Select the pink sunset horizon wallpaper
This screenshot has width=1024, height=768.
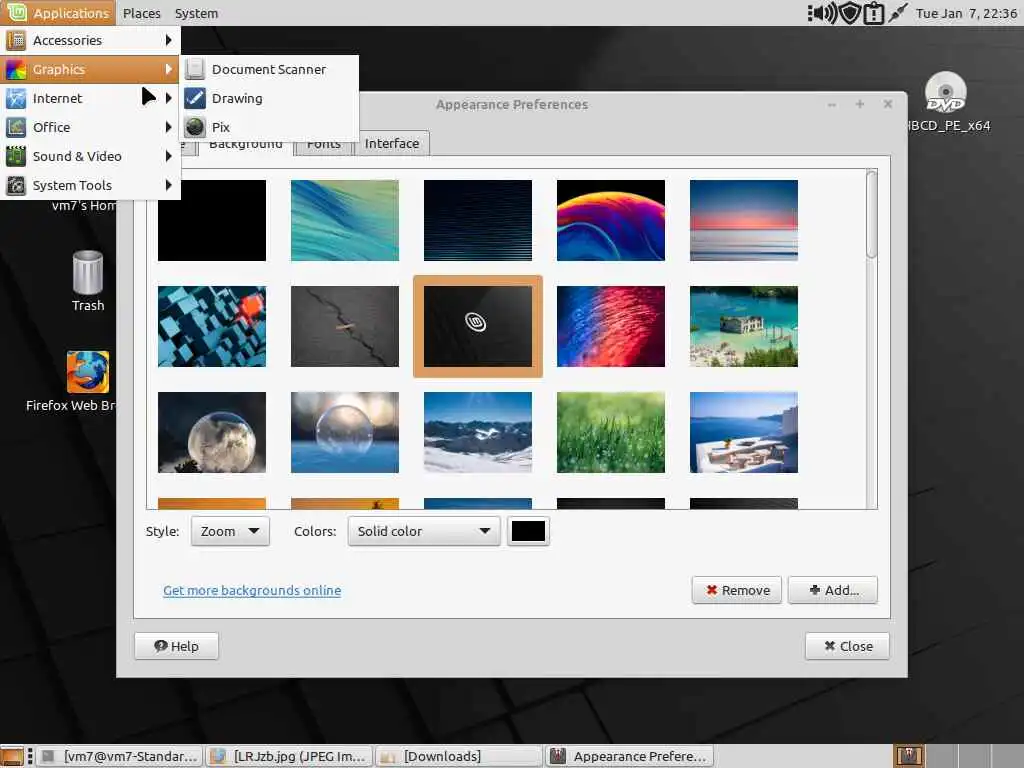click(x=744, y=220)
